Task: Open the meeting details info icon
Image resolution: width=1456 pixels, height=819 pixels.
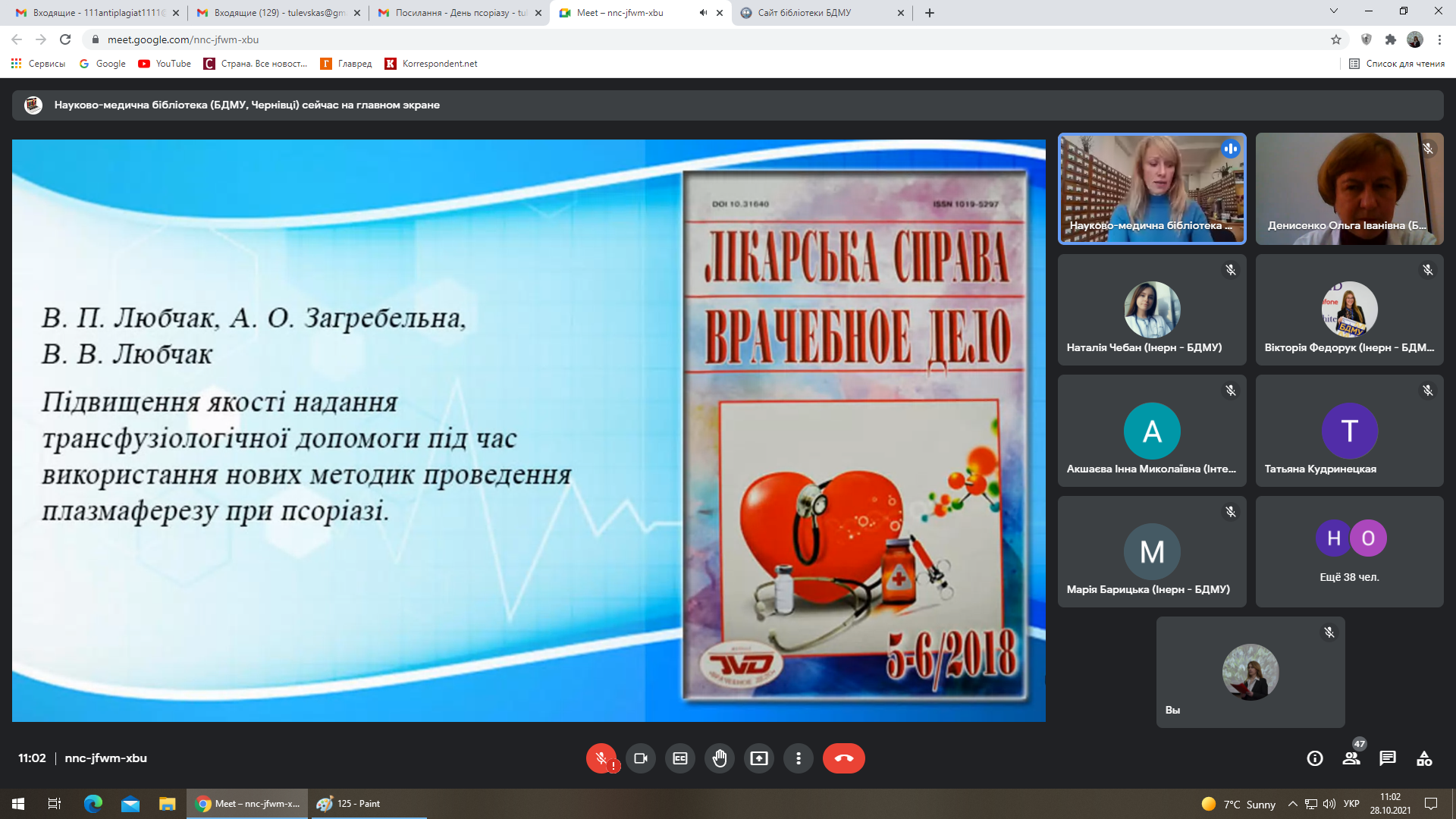Action: (x=1315, y=758)
